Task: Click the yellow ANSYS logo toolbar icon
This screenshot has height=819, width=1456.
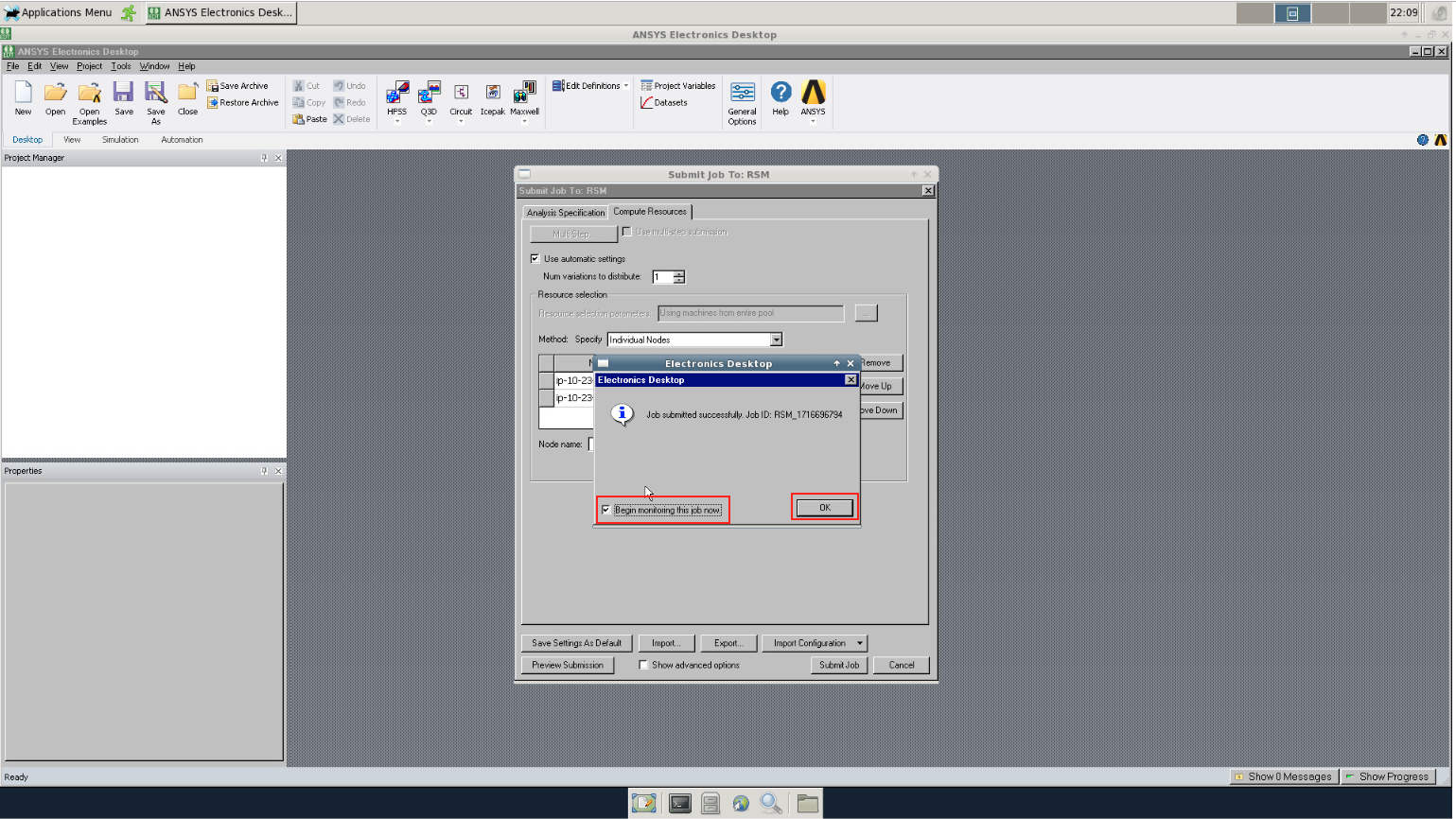Action: click(814, 92)
